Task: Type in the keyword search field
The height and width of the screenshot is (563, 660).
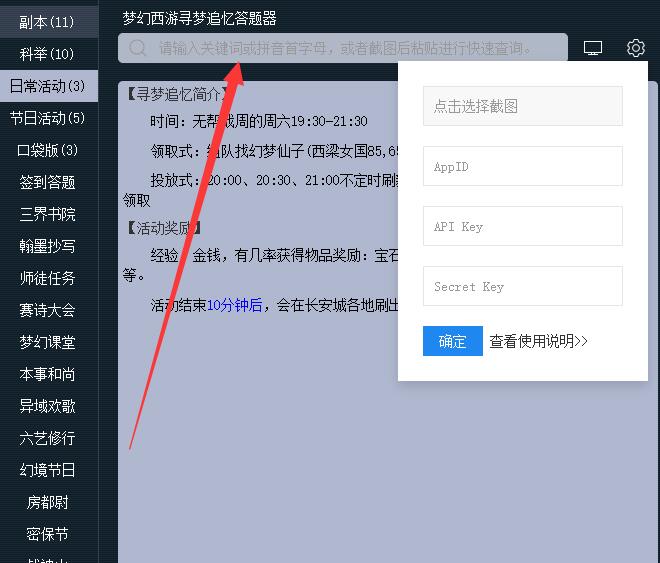Action: 350,48
